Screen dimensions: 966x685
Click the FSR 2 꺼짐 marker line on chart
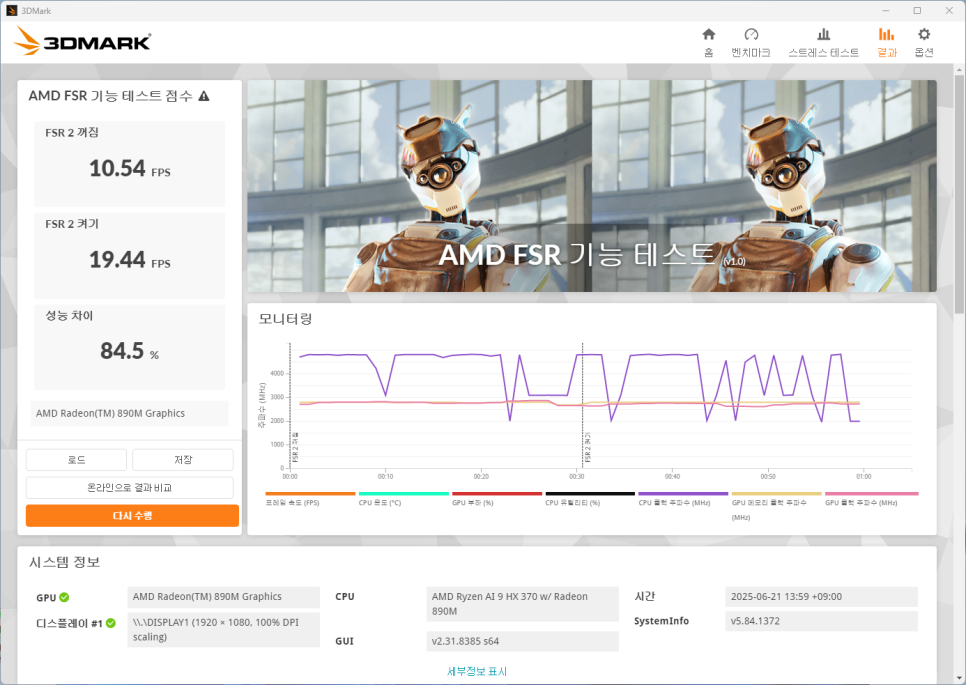[290, 407]
